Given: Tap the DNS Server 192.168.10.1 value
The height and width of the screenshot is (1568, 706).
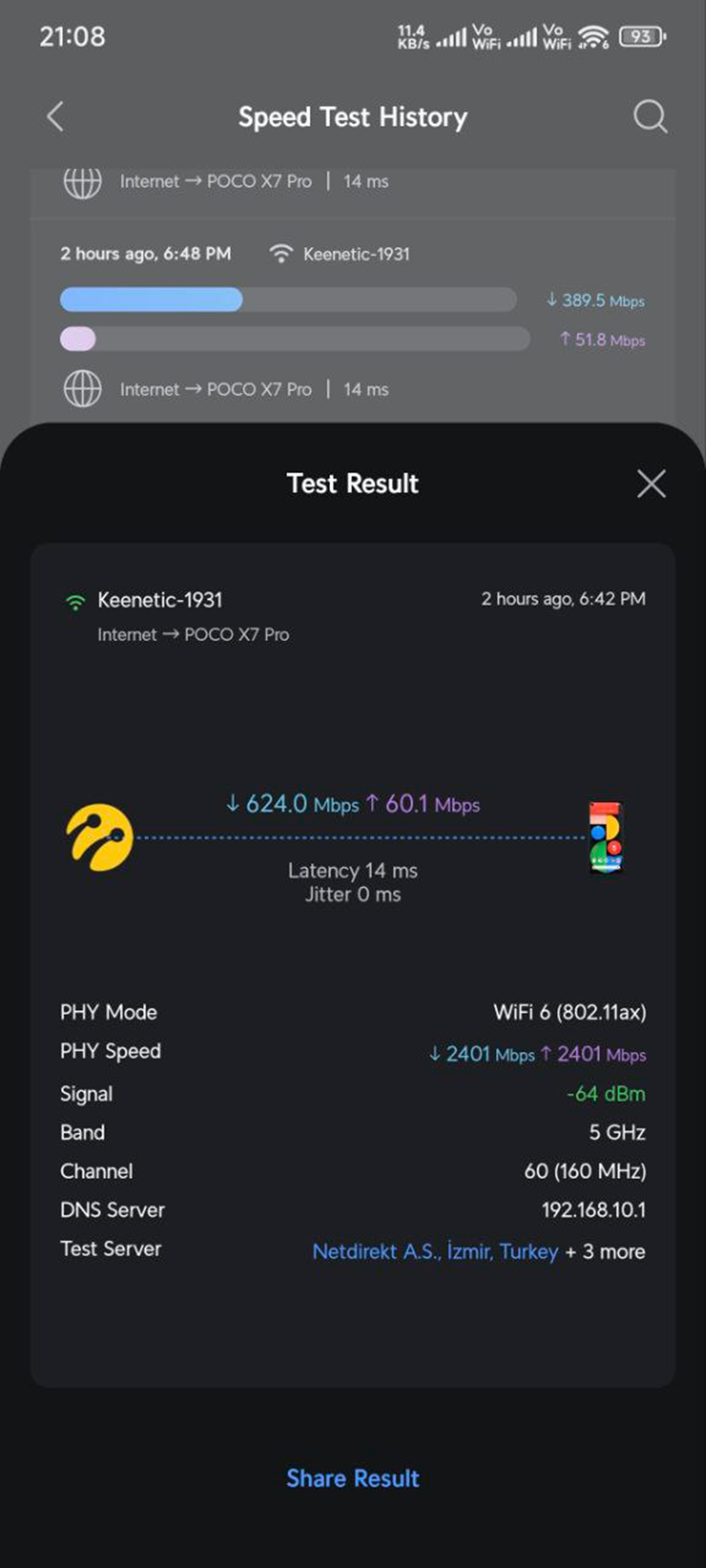Looking at the screenshot, I should pyautogui.click(x=593, y=1210).
